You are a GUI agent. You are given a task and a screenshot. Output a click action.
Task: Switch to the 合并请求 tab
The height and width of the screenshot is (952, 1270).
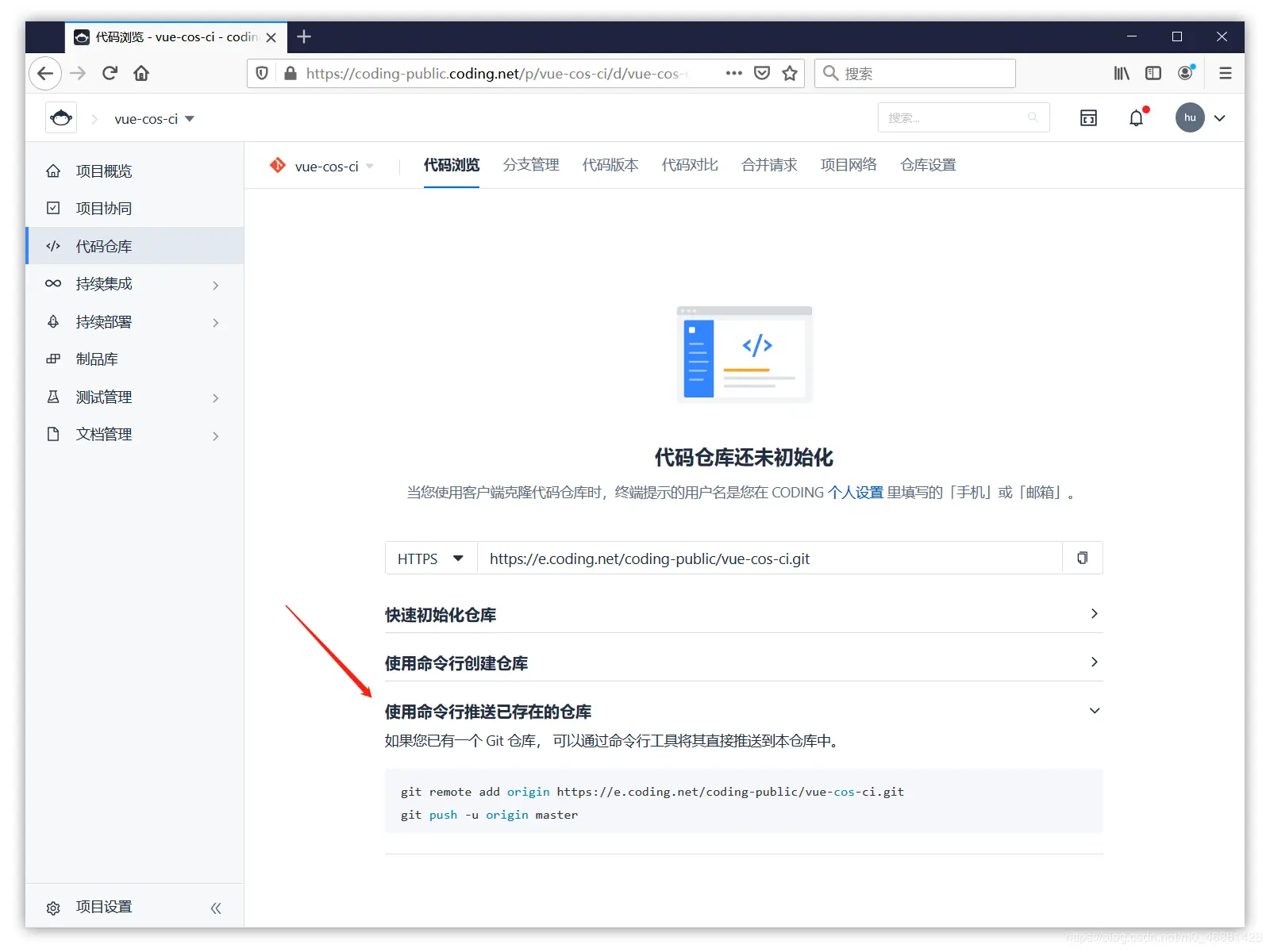pyautogui.click(x=769, y=165)
